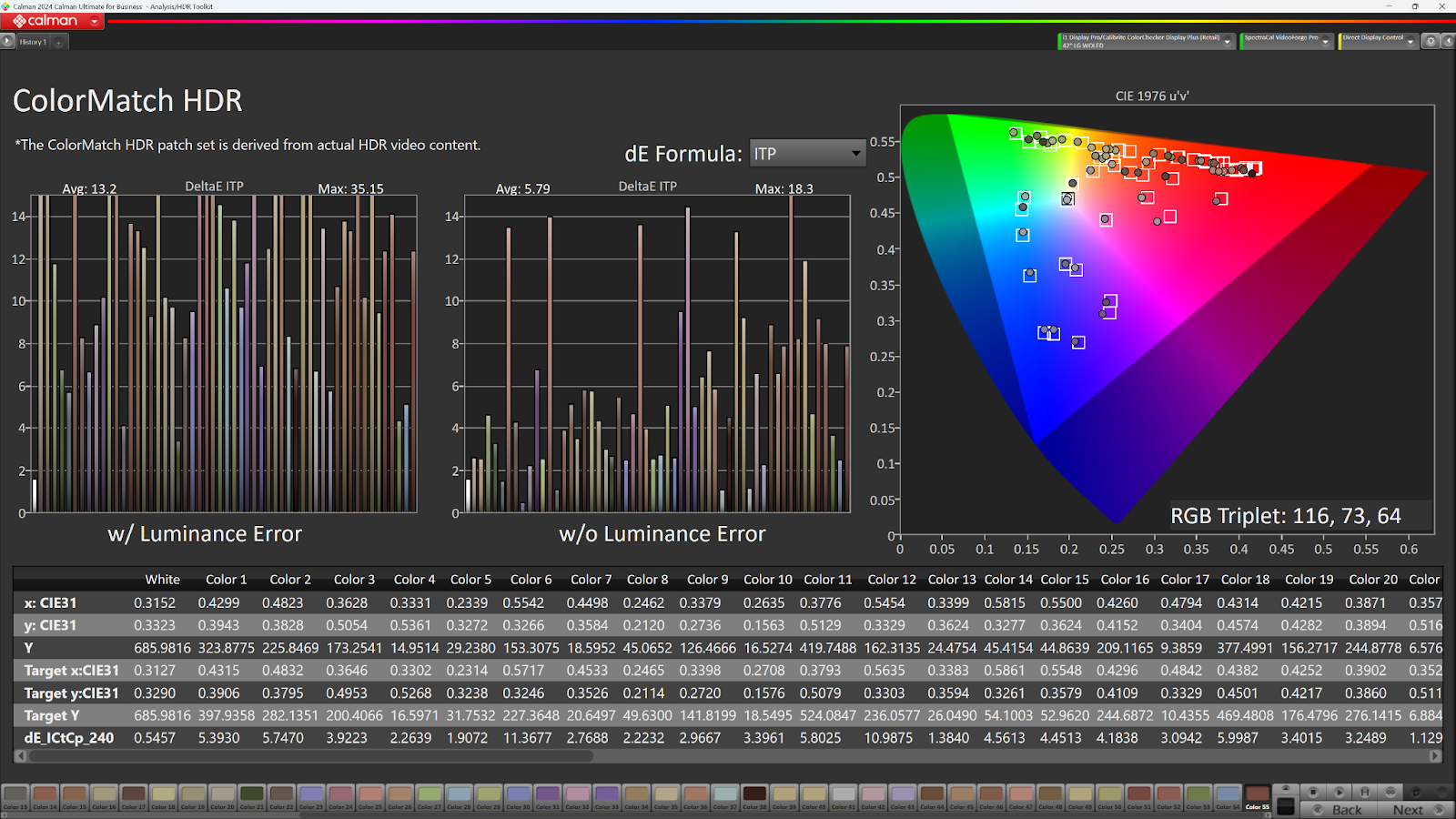Click the play arrow left of History 1
This screenshot has width=1456, height=819.
7,41
